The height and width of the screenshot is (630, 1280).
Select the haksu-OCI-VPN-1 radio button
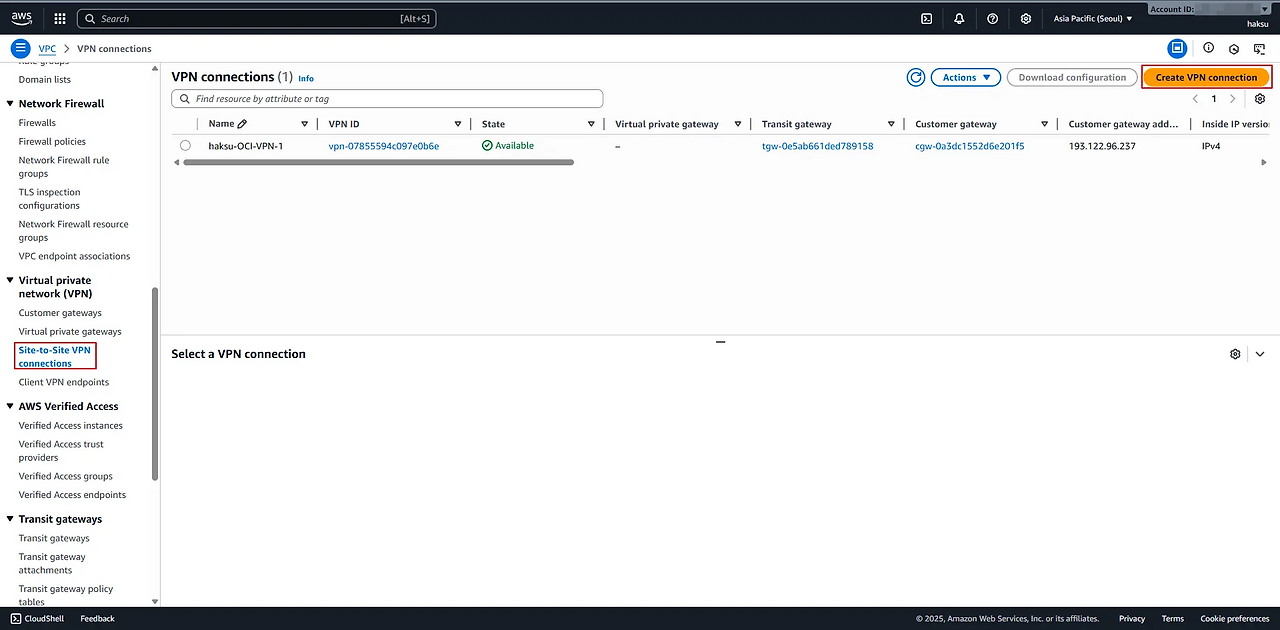point(185,146)
